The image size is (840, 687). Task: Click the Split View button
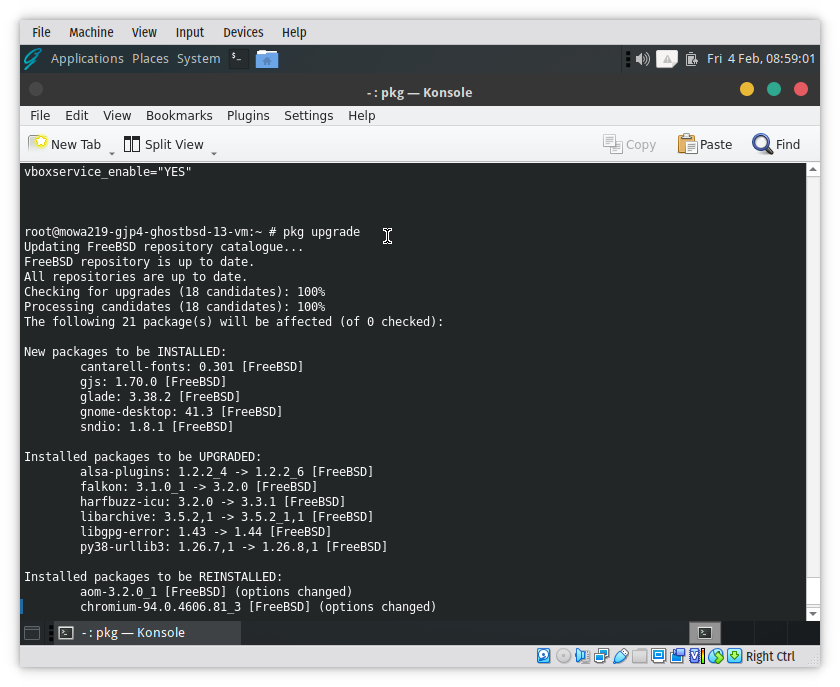coord(164,144)
